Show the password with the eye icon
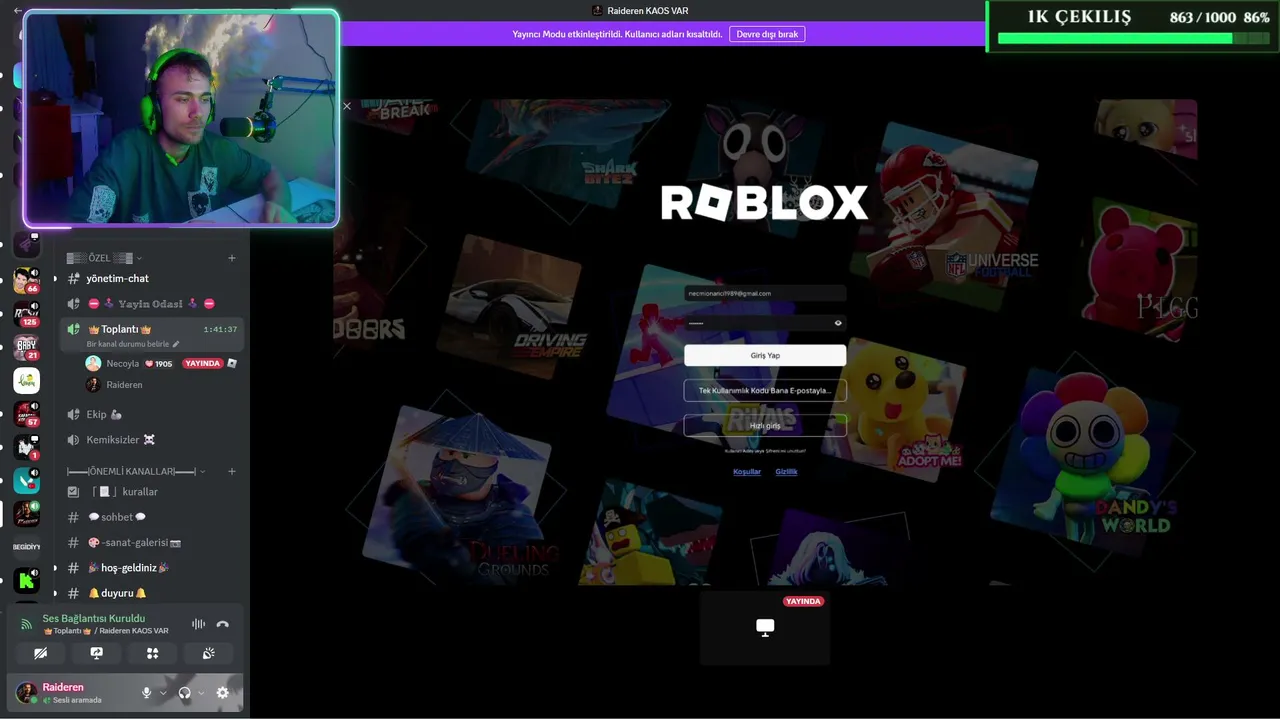This screenshot has height=720, width=1280. [838, 323]
